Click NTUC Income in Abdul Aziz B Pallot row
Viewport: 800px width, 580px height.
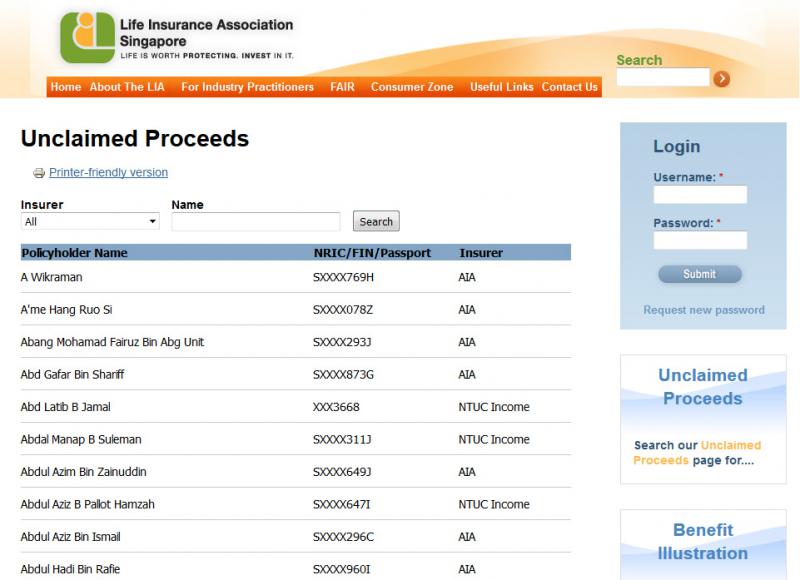point(494,505)
